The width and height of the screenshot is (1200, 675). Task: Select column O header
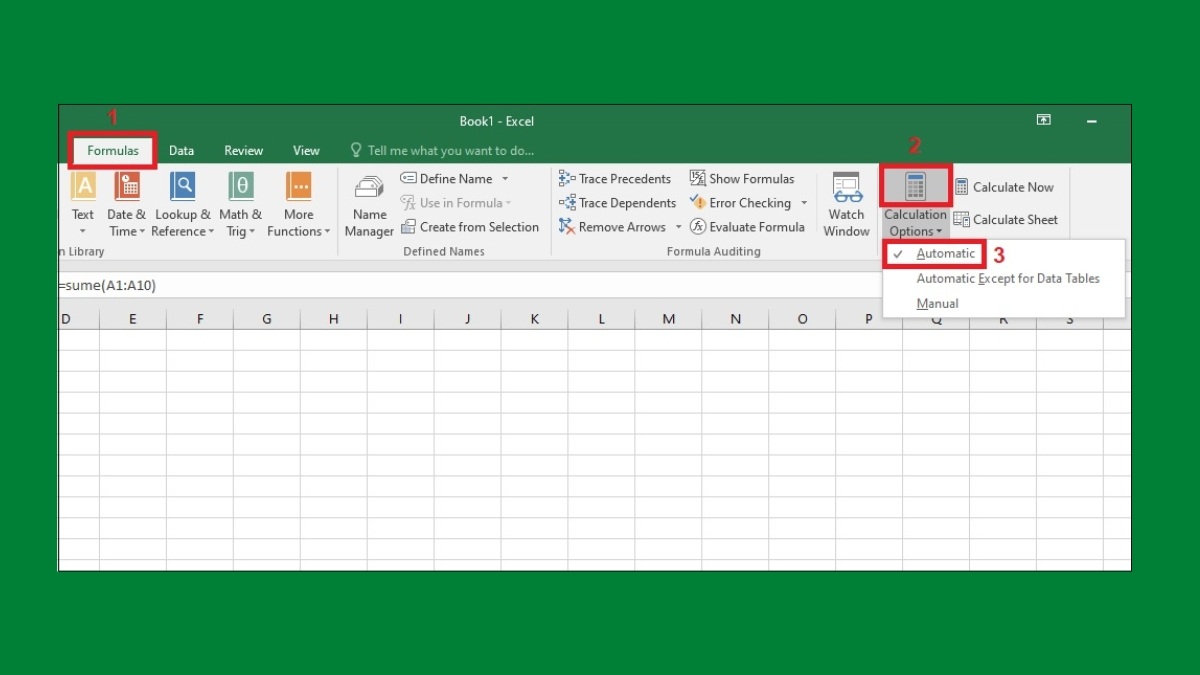[x=803, y=319]
